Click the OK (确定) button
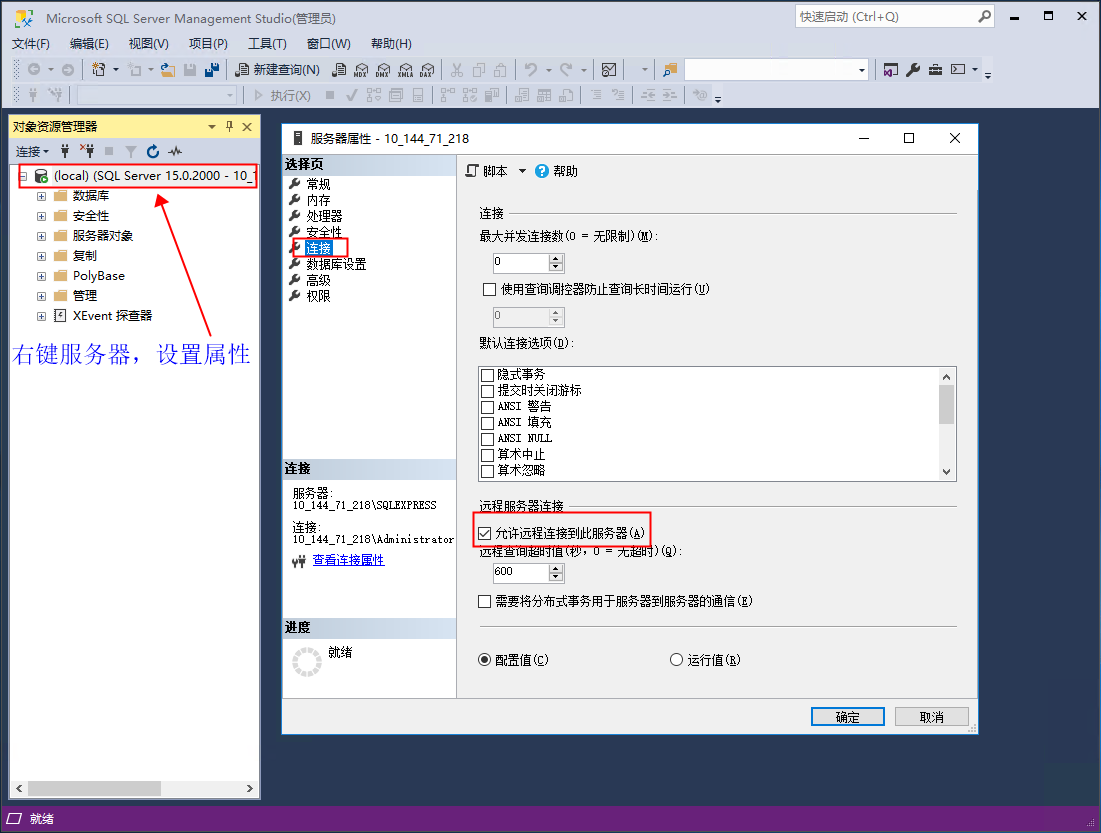This screenshot has height=833, width=1101. point(847,717)
